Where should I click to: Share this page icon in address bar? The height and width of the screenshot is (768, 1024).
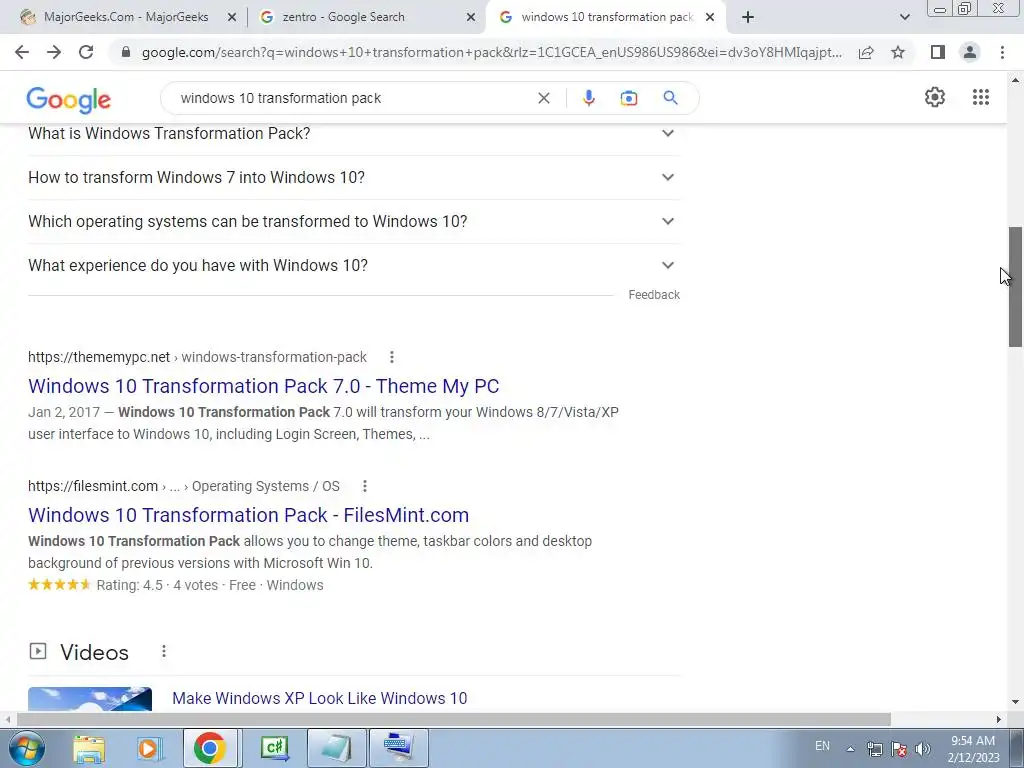866,52
